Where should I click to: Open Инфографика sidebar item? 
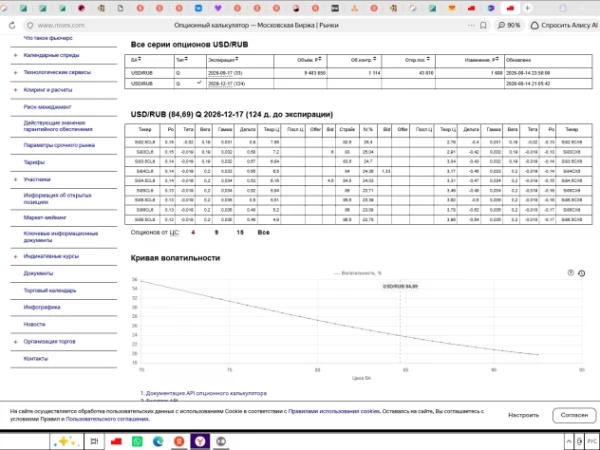pyautogui.click(x=42, y=307)
